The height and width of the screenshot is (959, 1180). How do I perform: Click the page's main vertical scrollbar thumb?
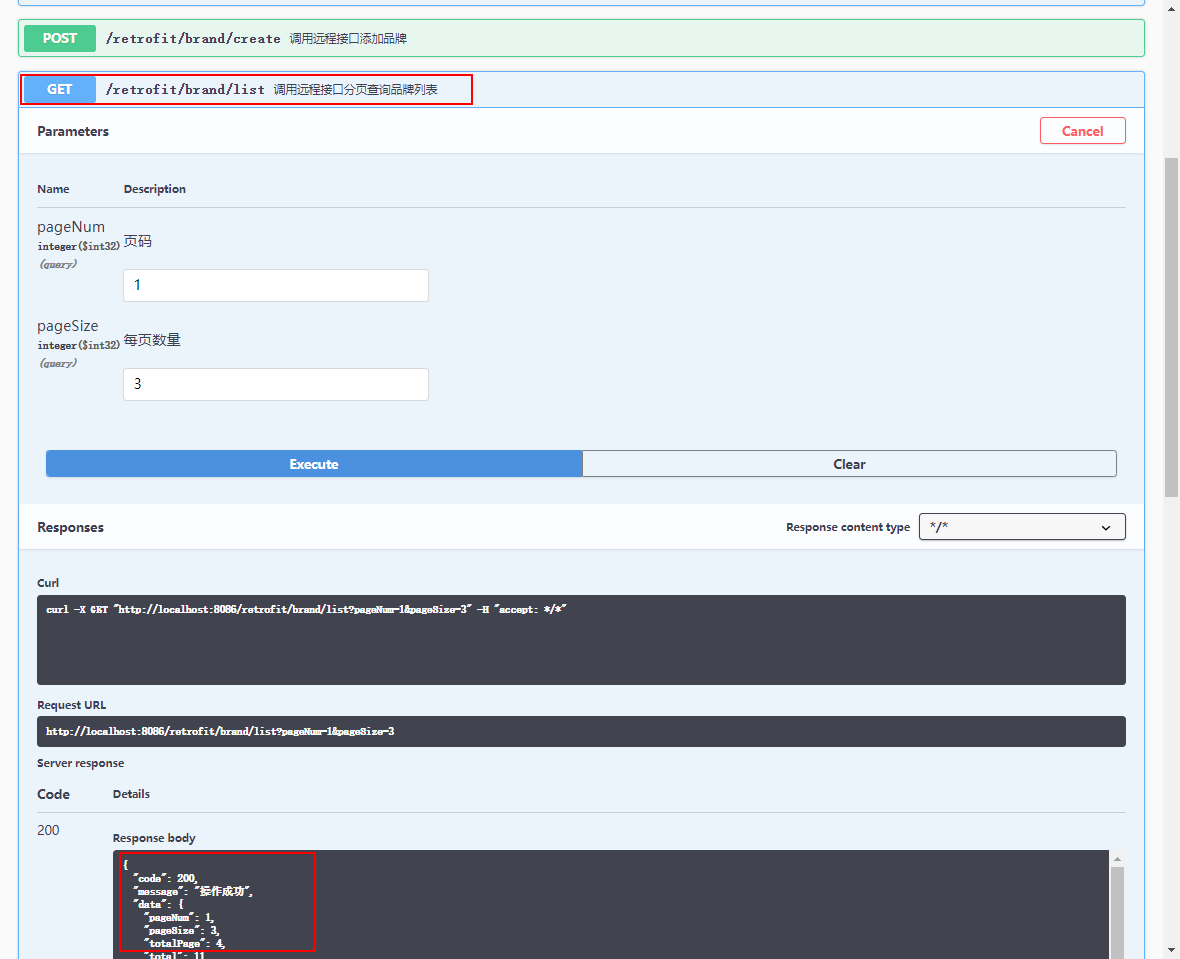tap(1171, 327)
